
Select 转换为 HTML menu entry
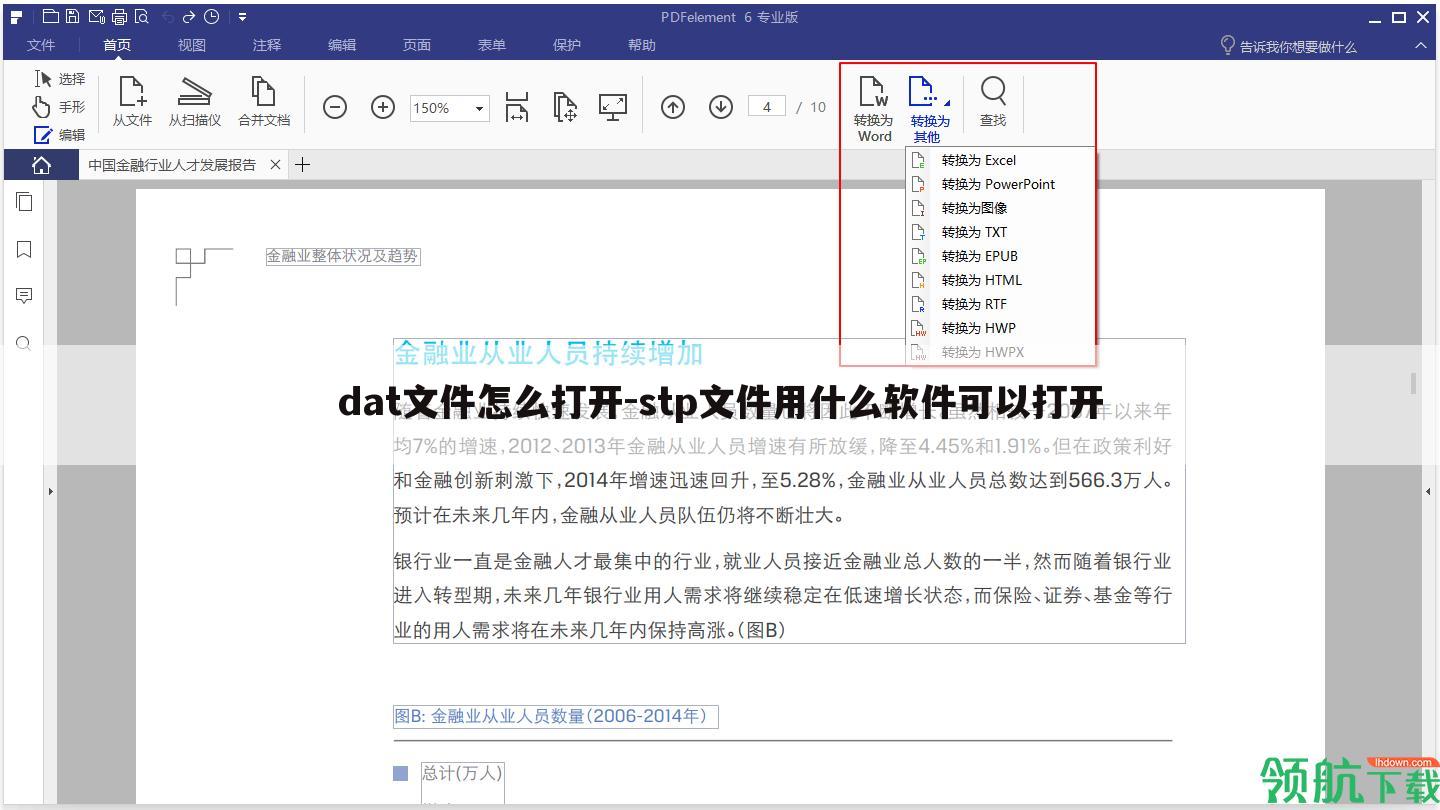click(x=1000, y=280)
